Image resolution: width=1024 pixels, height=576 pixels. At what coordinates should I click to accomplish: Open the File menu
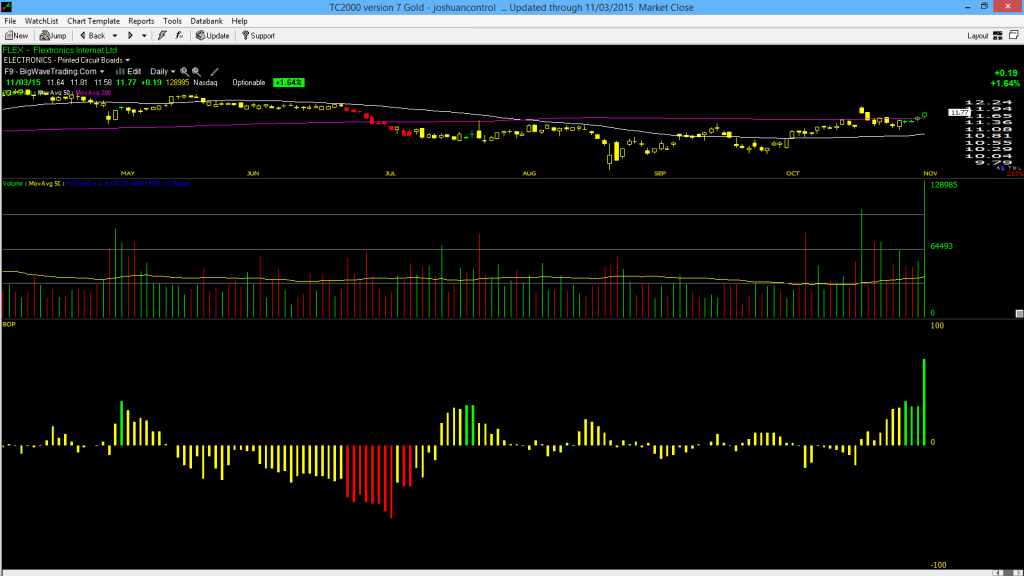(x=10, y=21)
